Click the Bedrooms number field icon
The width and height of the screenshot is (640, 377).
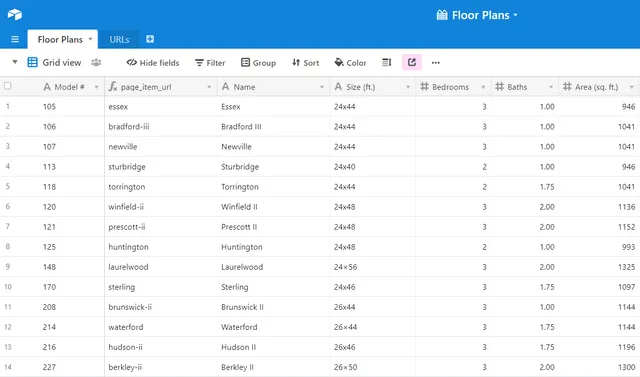click(x=424, y=86)
